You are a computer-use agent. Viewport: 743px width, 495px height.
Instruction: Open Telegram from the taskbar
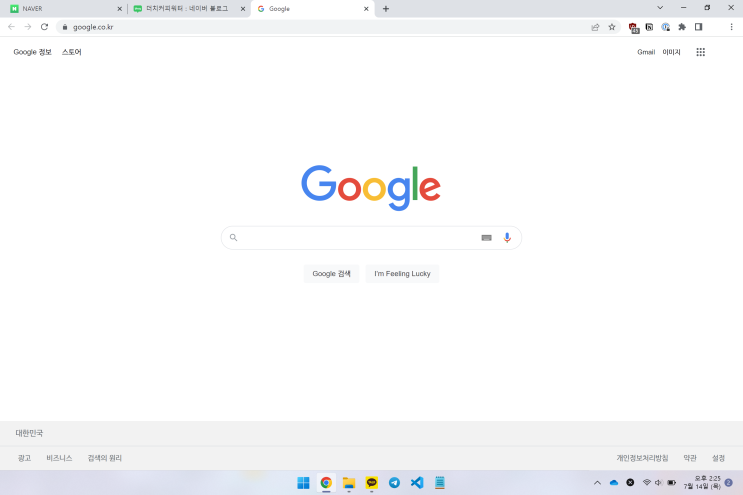[x=394, y=483]
